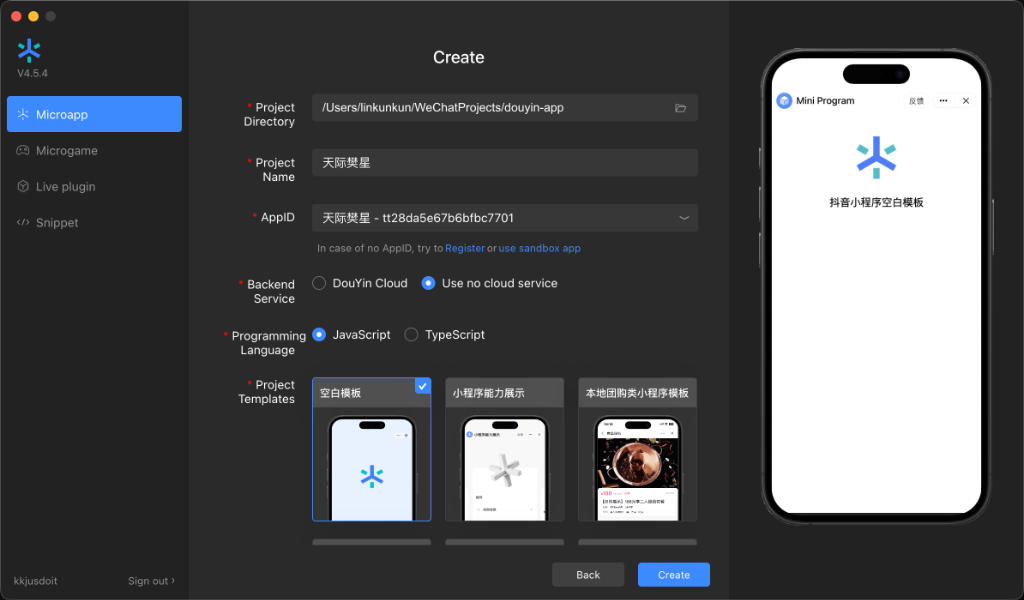Open the Microapp section
Screen dimensions: 1024x600
[94, 114]
